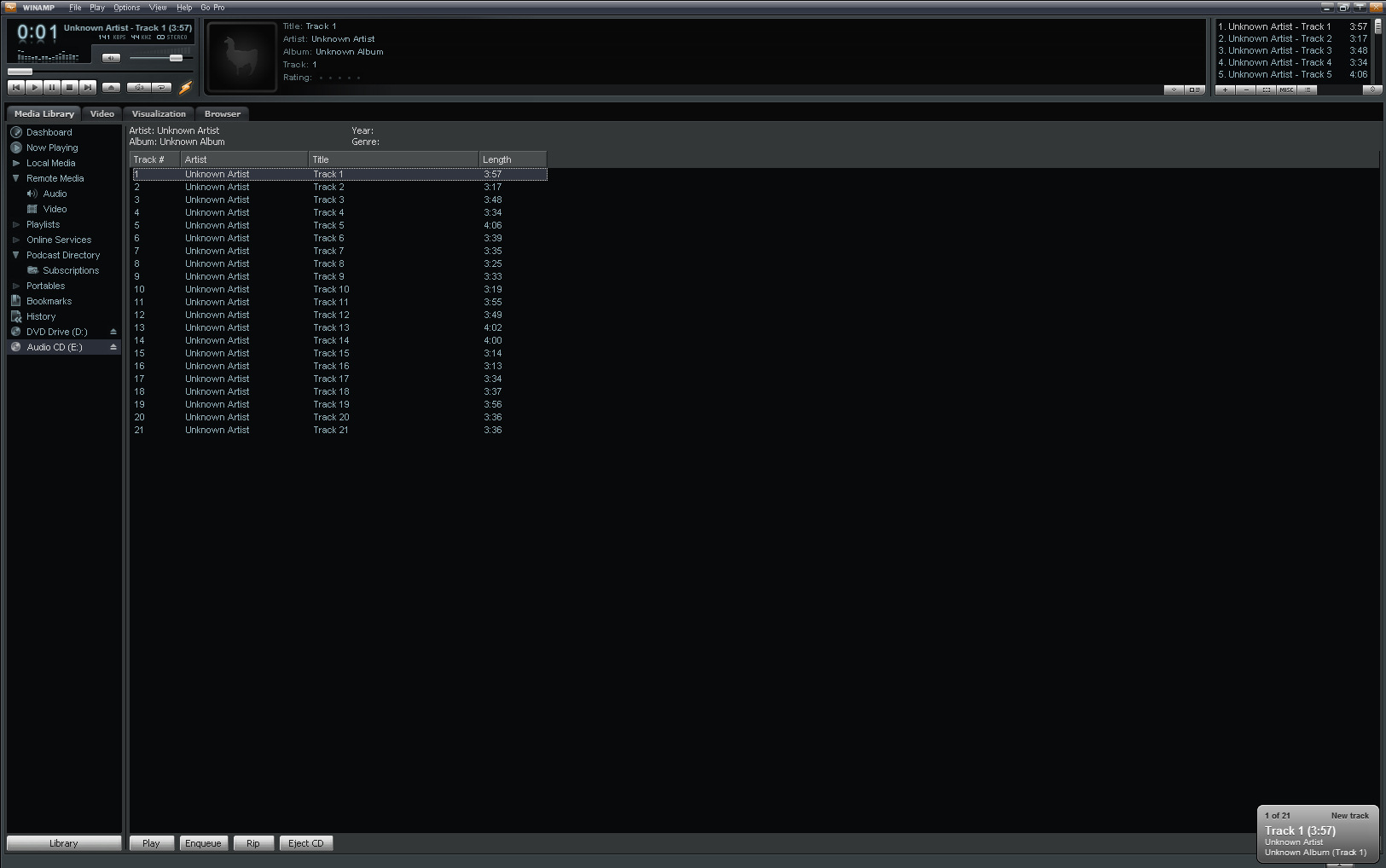
Task: Add files with playlist plus button
Action: click(1225, 90)
